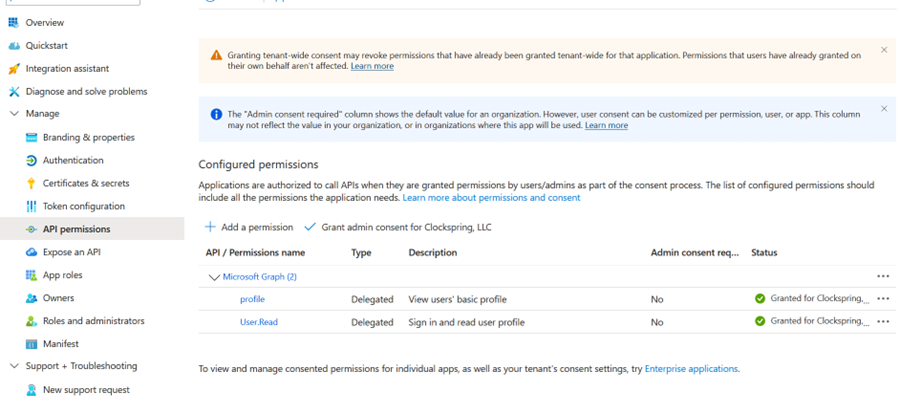Click the Expose an API cloud icon
The height and width of the screenshot is (414, 900).
pos(32,252)
